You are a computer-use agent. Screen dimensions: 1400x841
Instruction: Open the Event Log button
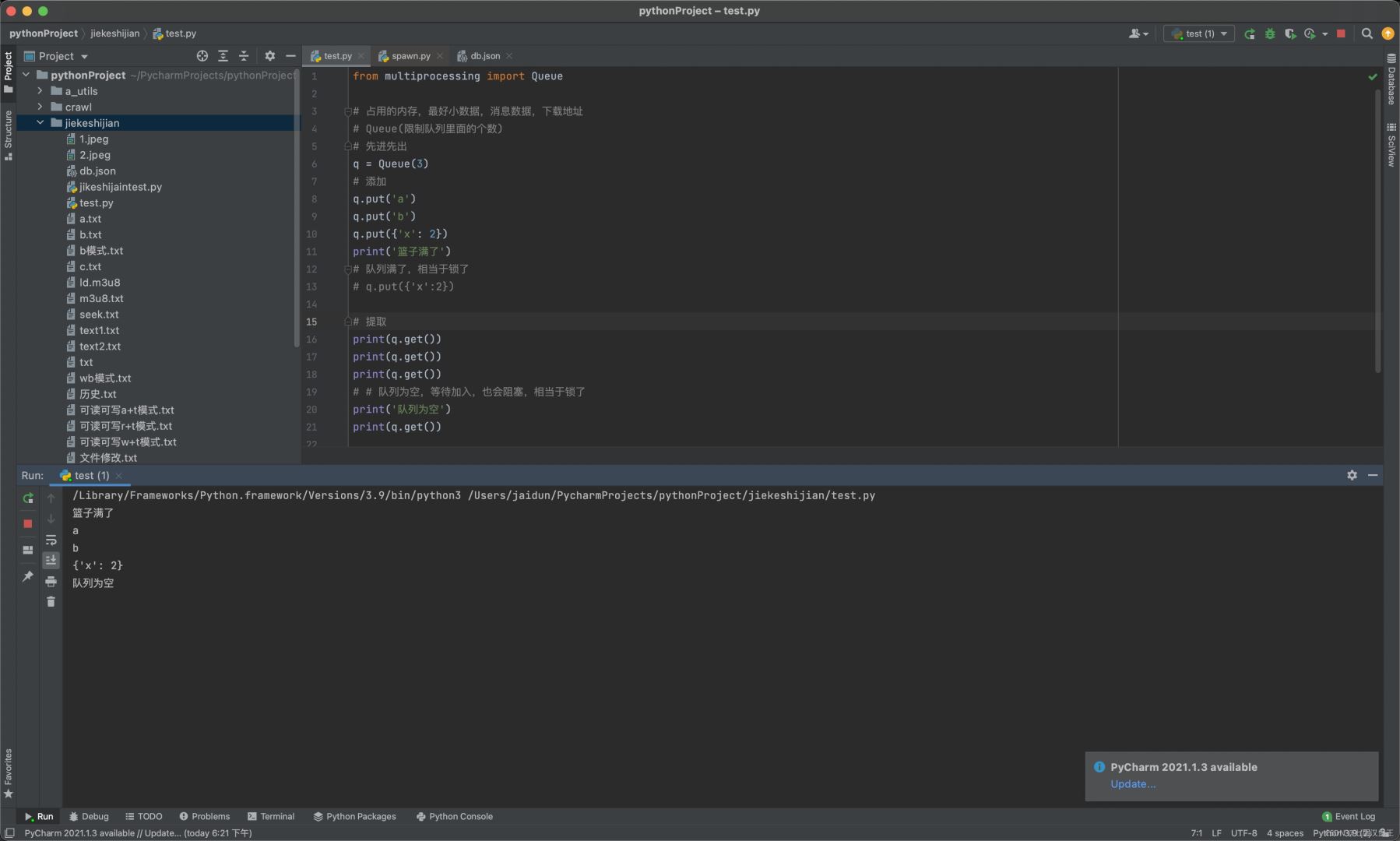(1349, 816)
